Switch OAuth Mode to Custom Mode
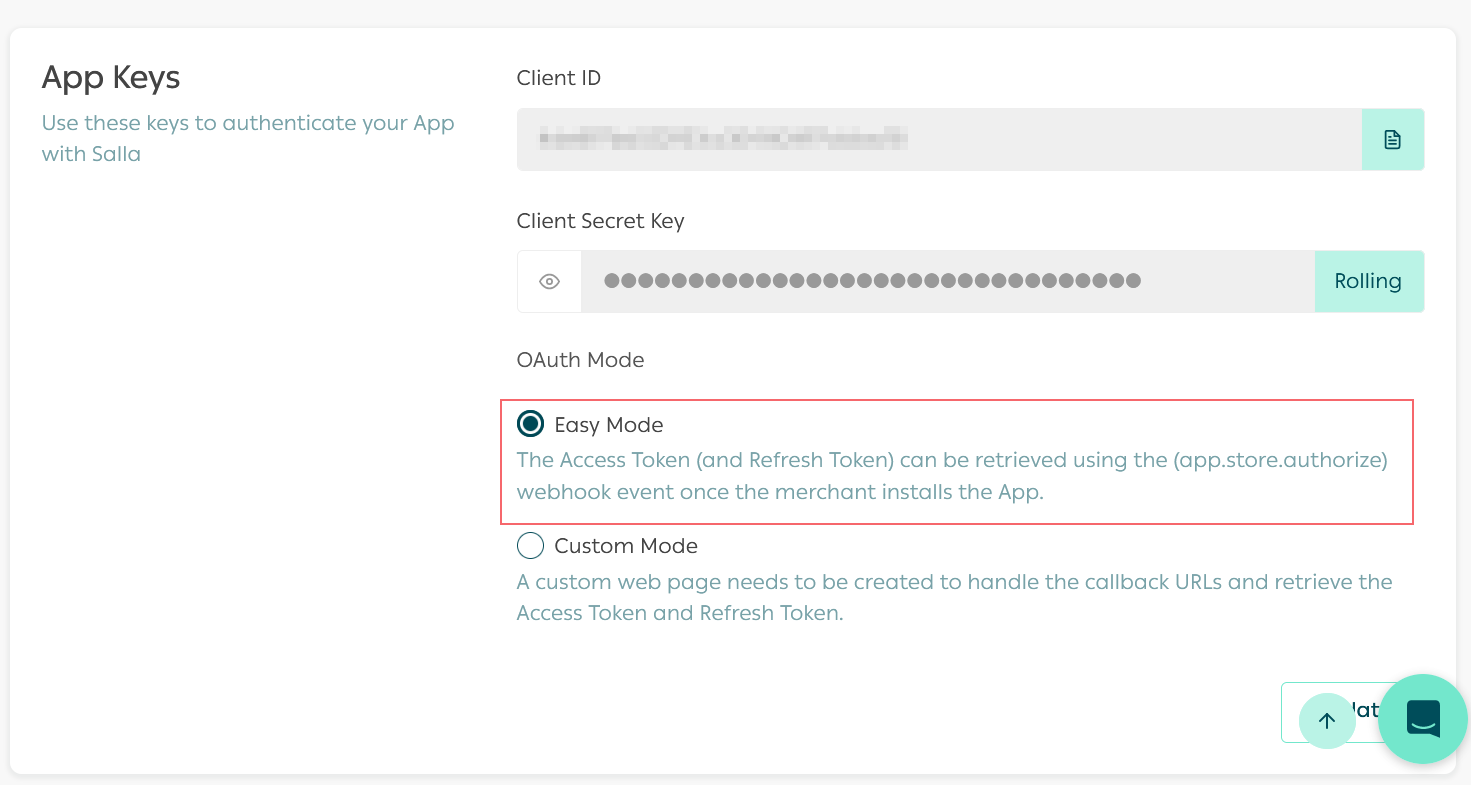The width and height of the screenshot is (1471, 785). tap(530, 545)
